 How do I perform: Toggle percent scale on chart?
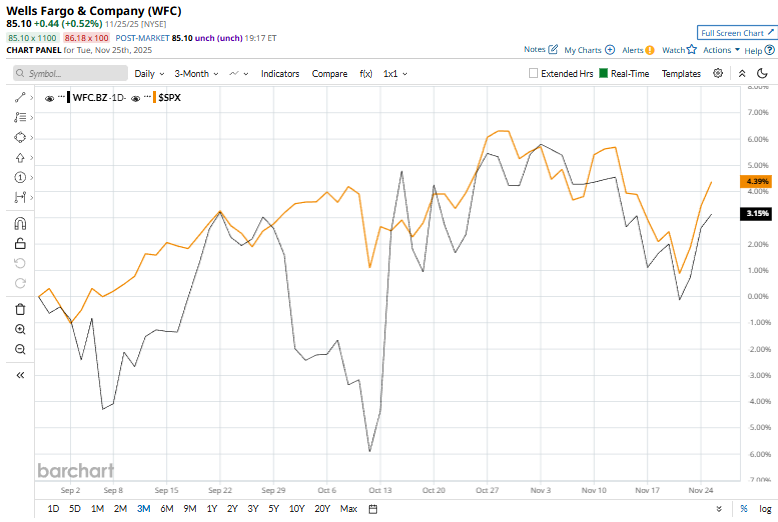click(x=744, y=509)
